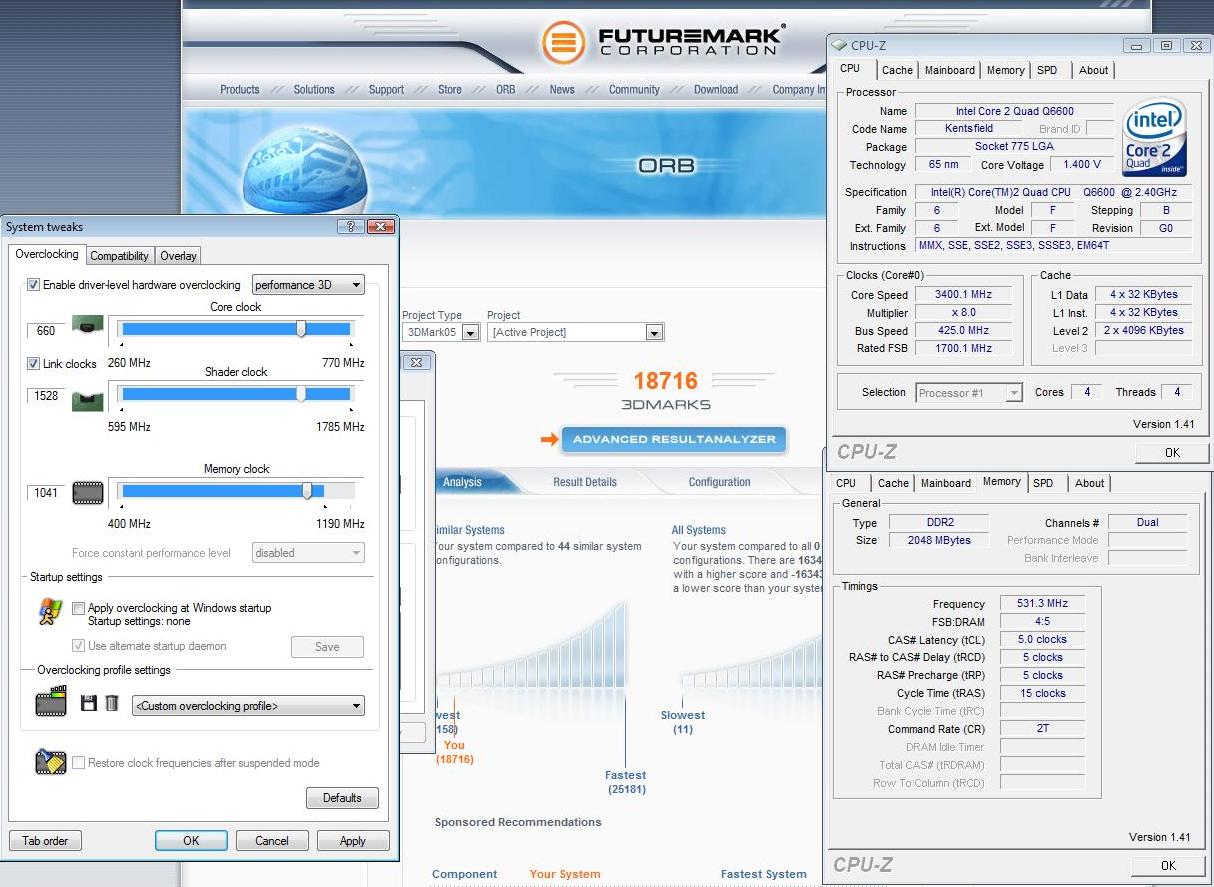Expand the Custom overclocking profile dropdown
This screenshot has width=1214, height=887.
(248, 706)
